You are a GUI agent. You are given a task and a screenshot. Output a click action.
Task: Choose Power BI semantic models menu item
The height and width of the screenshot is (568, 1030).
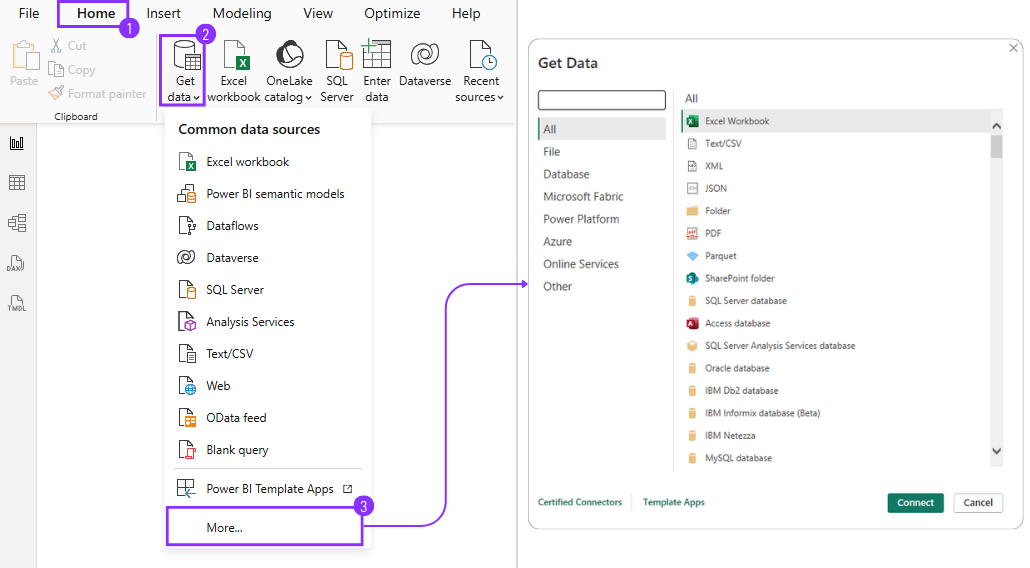pos(269,194)
